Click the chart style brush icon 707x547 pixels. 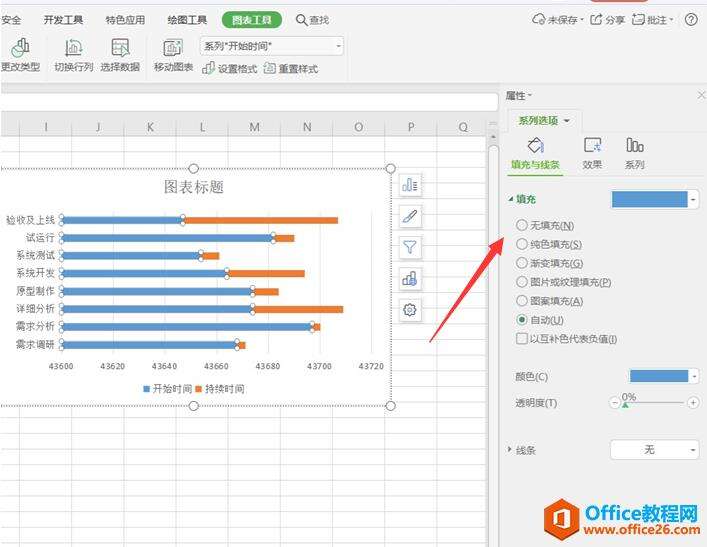click(409, 216)
